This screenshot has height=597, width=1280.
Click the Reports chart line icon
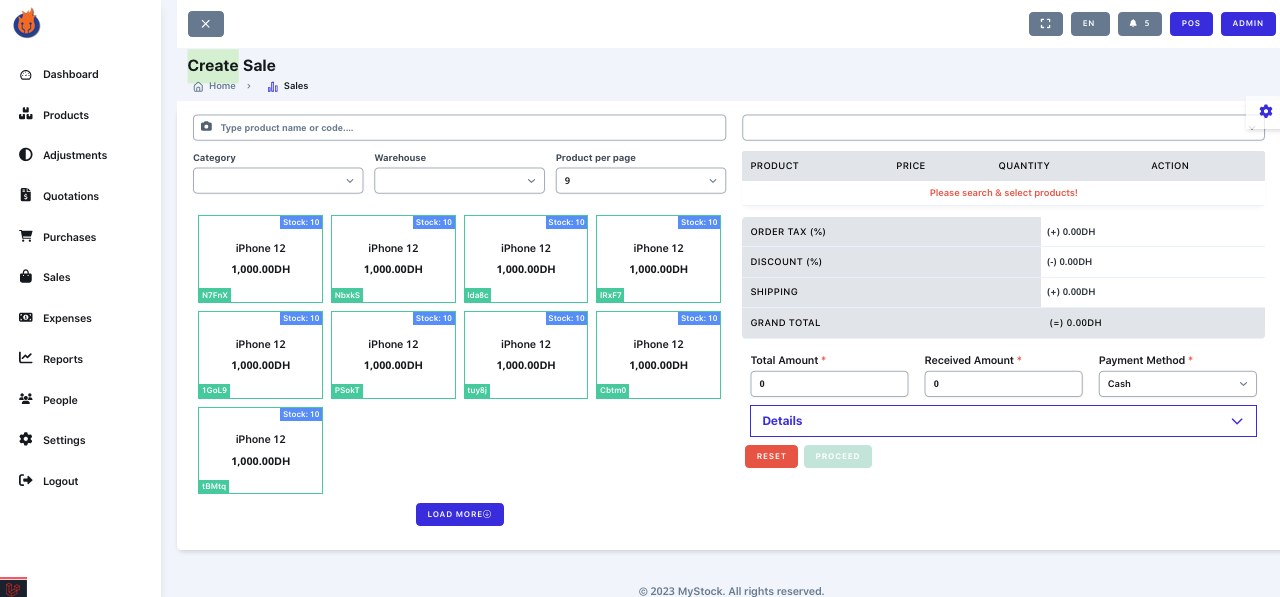pyautogui.click(x=26, y=359)
